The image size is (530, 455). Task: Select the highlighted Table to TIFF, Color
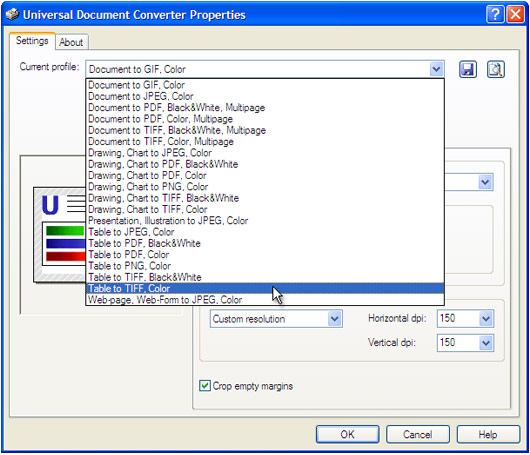coord(265,288)
